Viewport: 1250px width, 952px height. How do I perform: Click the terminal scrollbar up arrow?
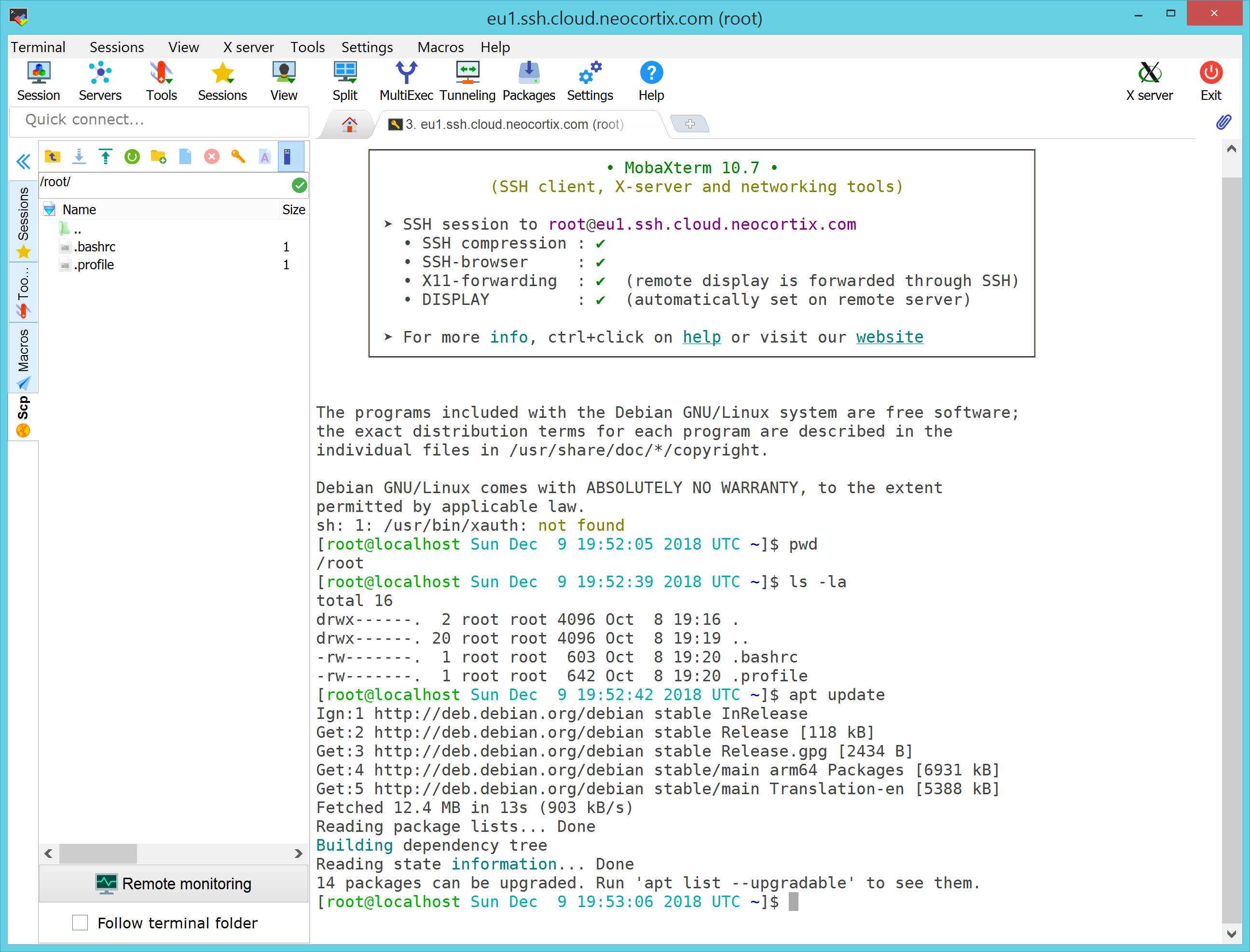[1231, 149]
